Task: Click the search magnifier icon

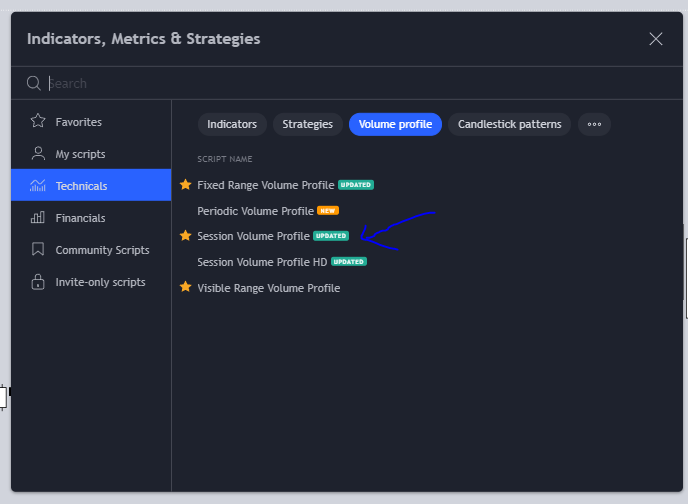Action: click(34, 83)
